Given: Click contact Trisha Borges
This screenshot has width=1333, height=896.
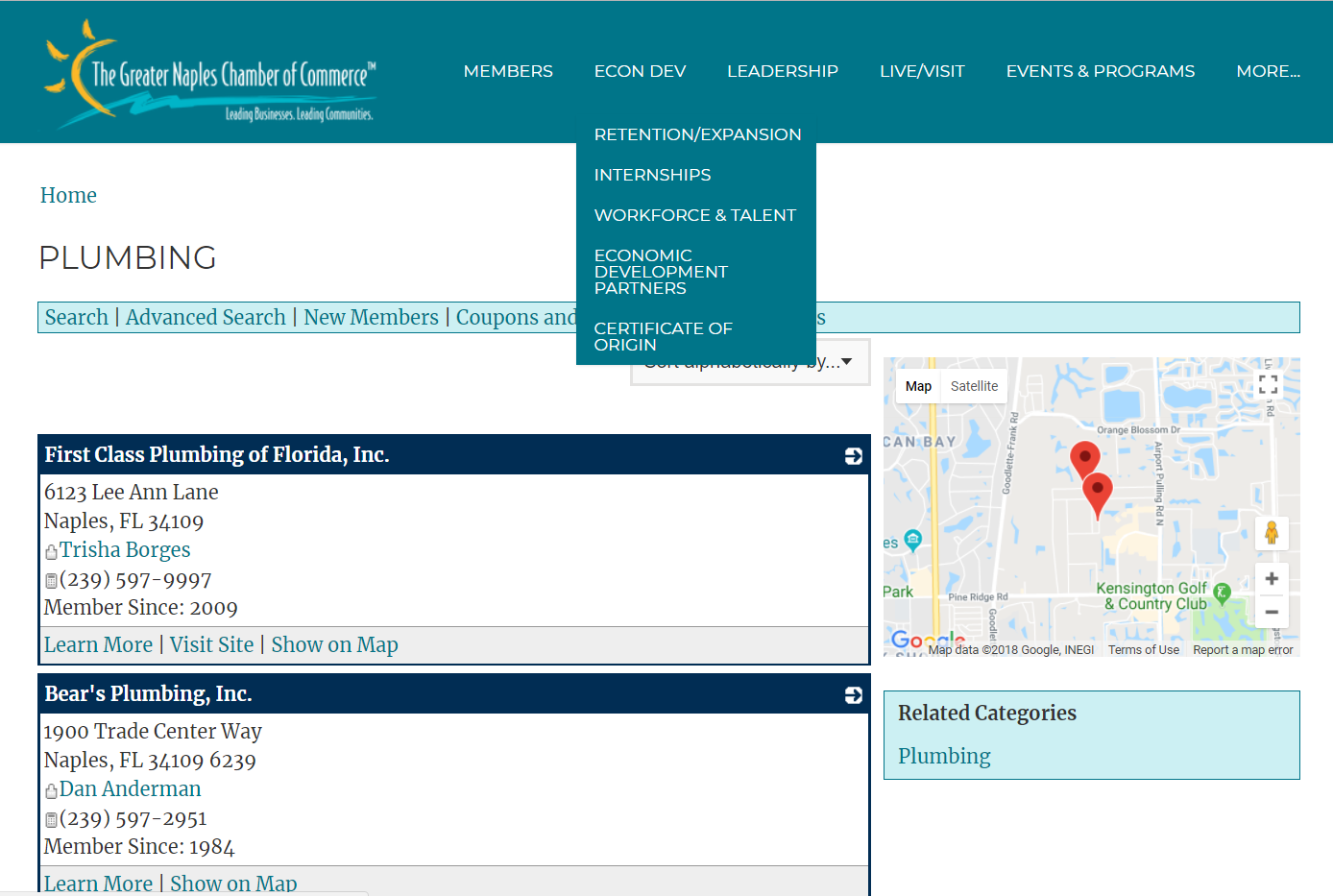Looking at the screenshot, I should click(125, 549).
